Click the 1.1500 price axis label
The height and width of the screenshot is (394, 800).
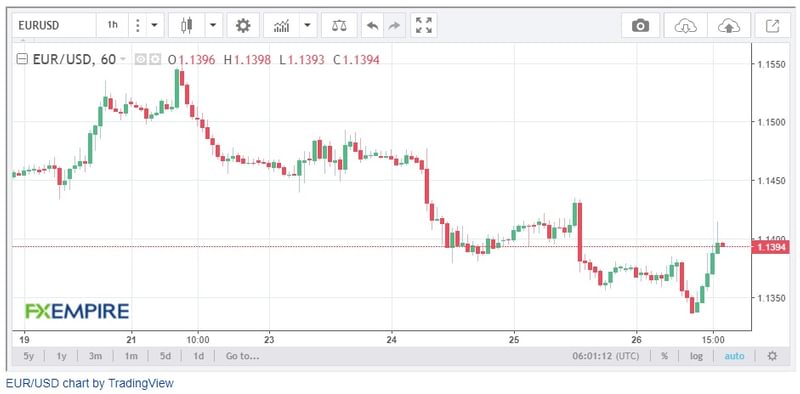771,122
